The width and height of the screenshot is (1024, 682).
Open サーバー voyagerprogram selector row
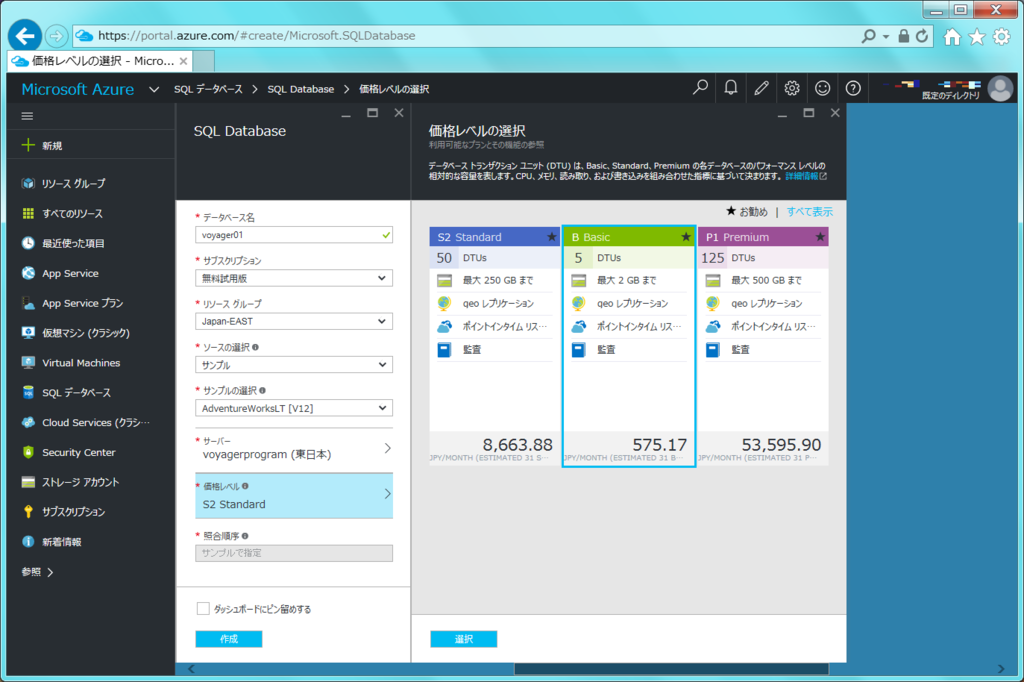point(294,449)
